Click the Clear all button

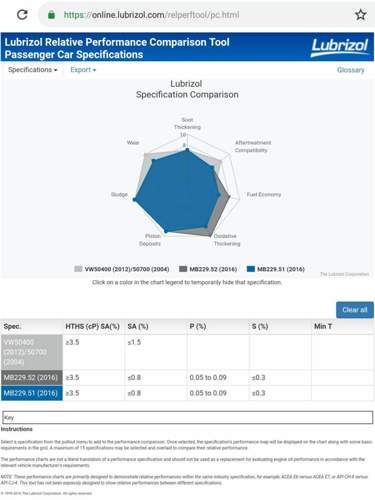tap(355, 310)
